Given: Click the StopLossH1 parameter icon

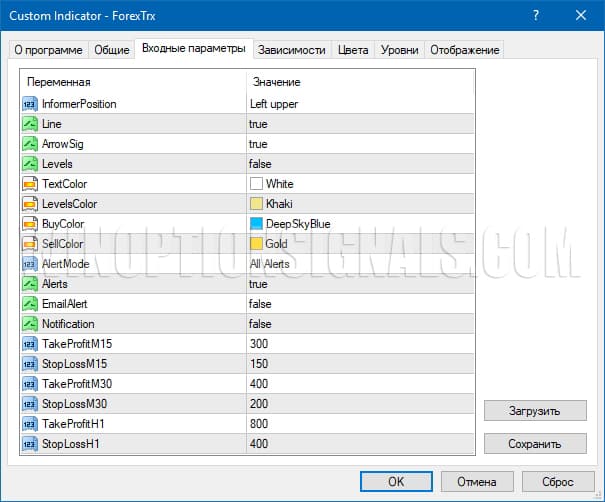Looking at the screenshot, I should [x=29, y=444].
